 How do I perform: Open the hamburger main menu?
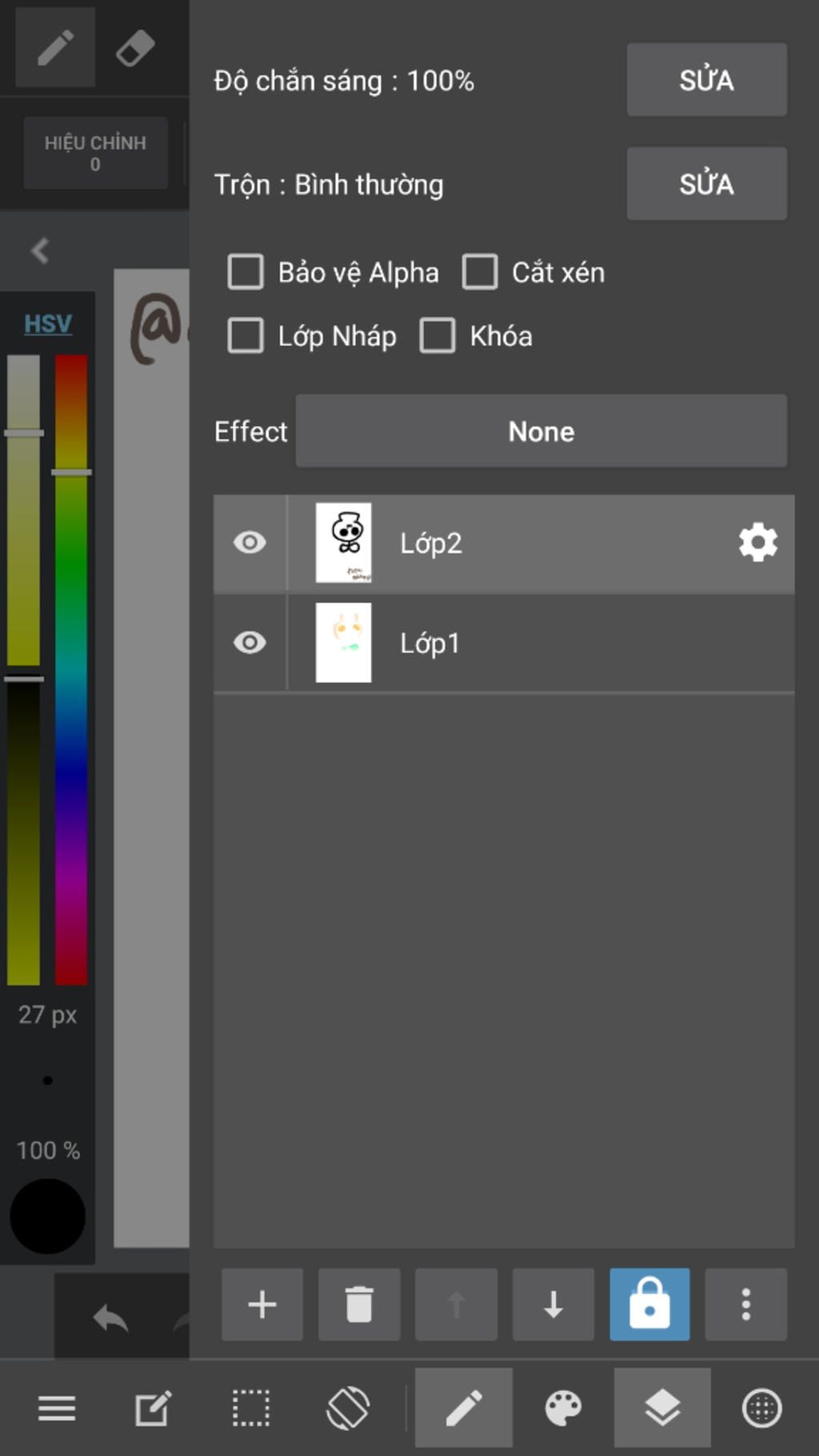coord(57,1408)
